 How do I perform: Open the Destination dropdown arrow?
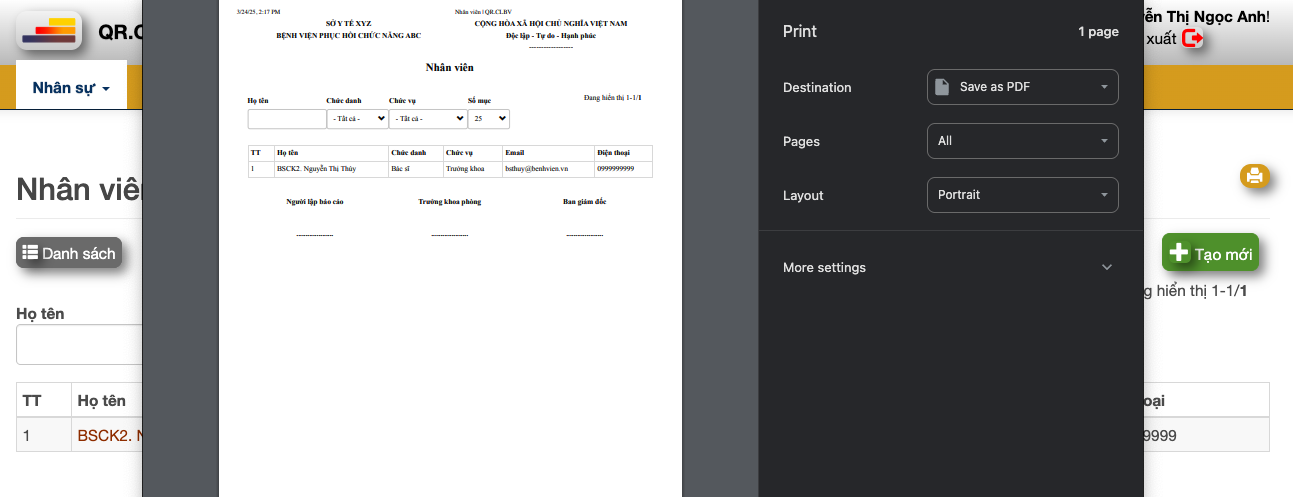coord(1104,87)
